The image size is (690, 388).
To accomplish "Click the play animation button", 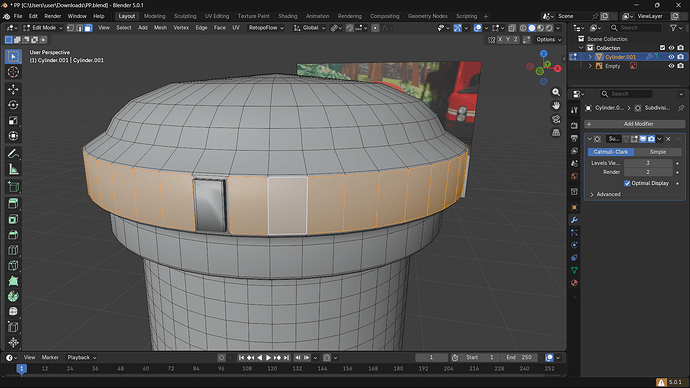I will point(268,358).
